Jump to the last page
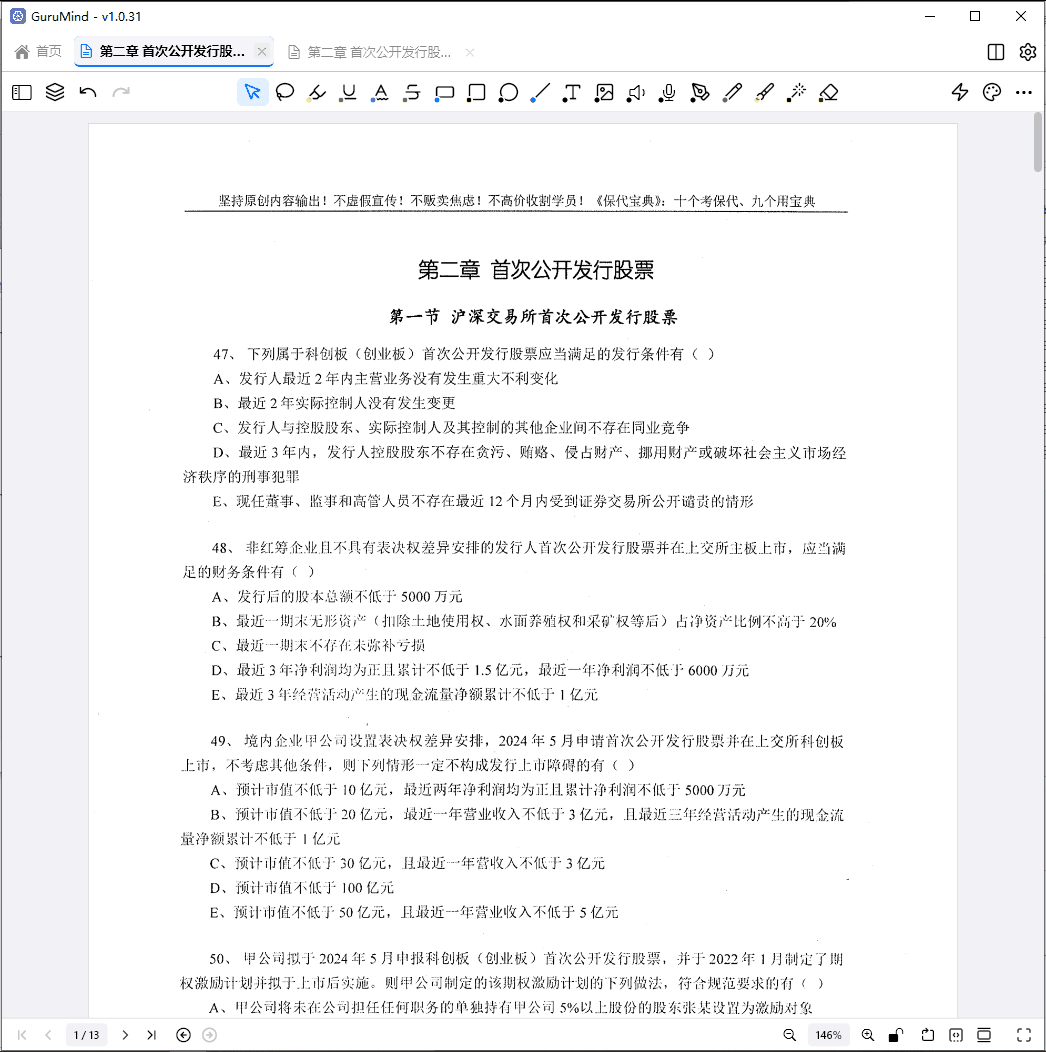This screenshot has width=1046, height=1052. (x=152, y=1035)
